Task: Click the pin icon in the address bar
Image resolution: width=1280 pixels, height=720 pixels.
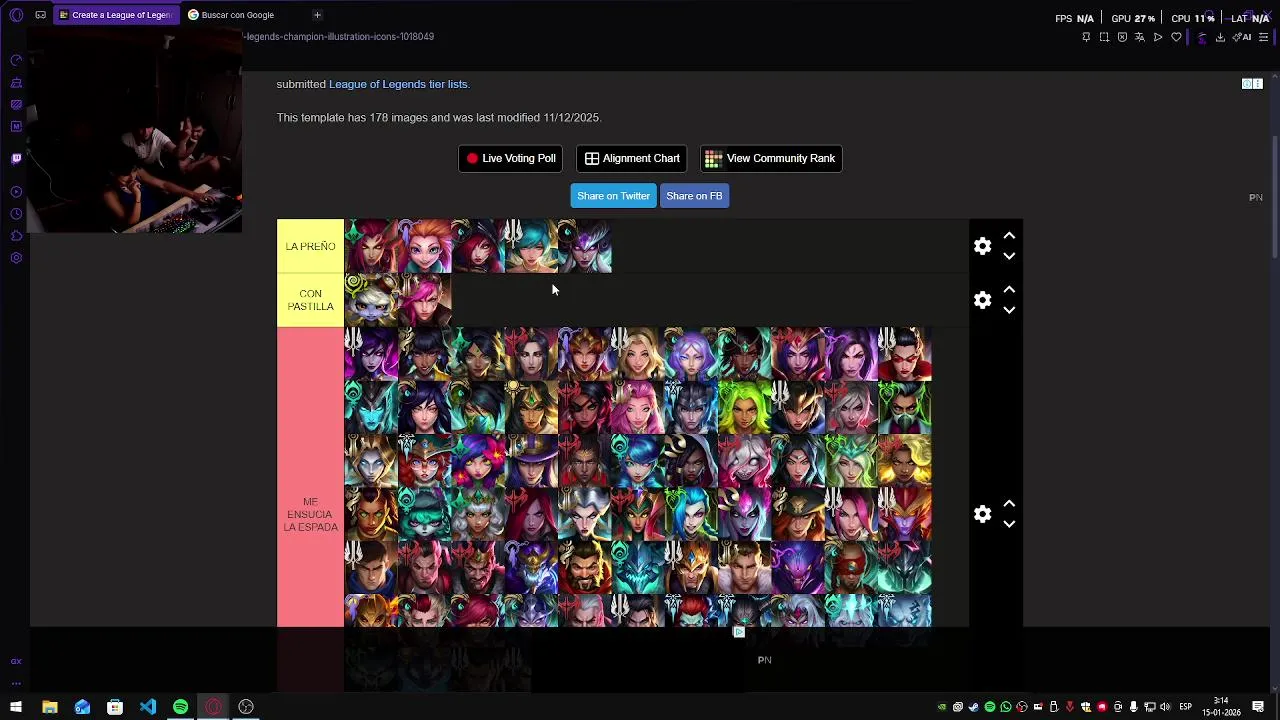Action: point(1086,37)
